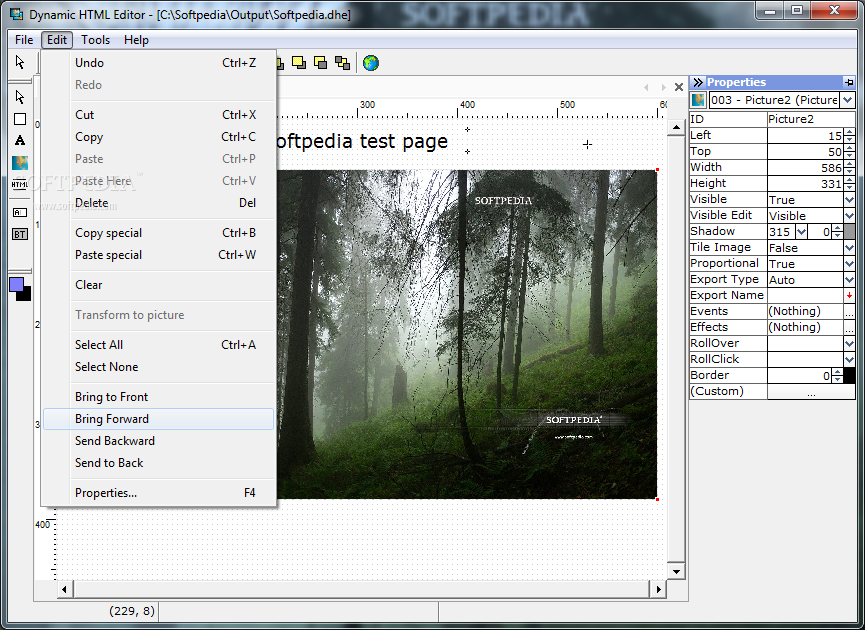Choose Select None in the menu

(x=158, y=367)
